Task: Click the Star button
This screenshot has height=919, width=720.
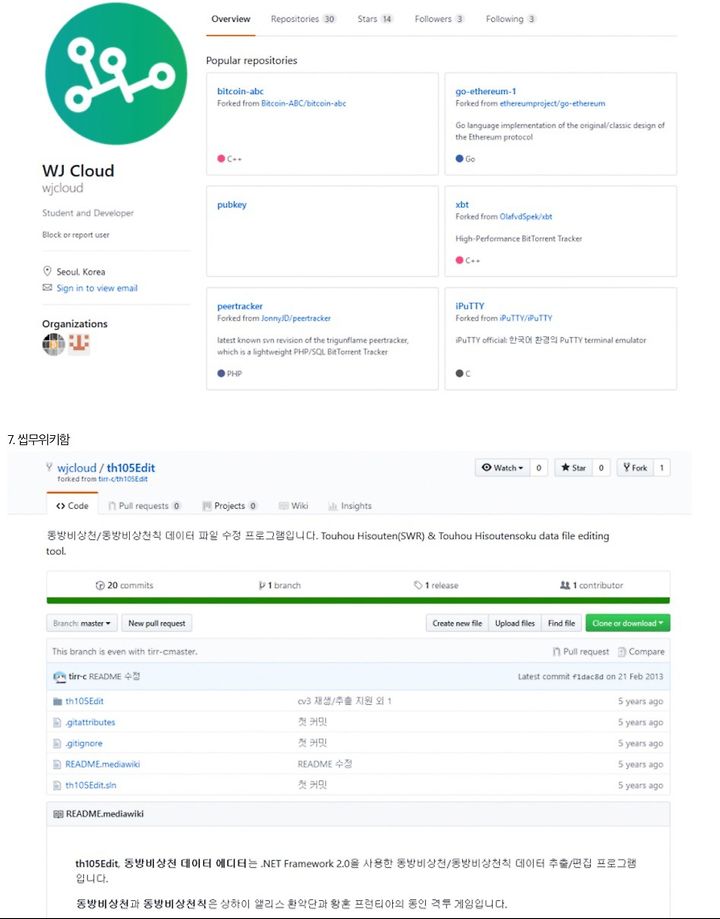Action: pyautogui.click(x=573, y=468)
